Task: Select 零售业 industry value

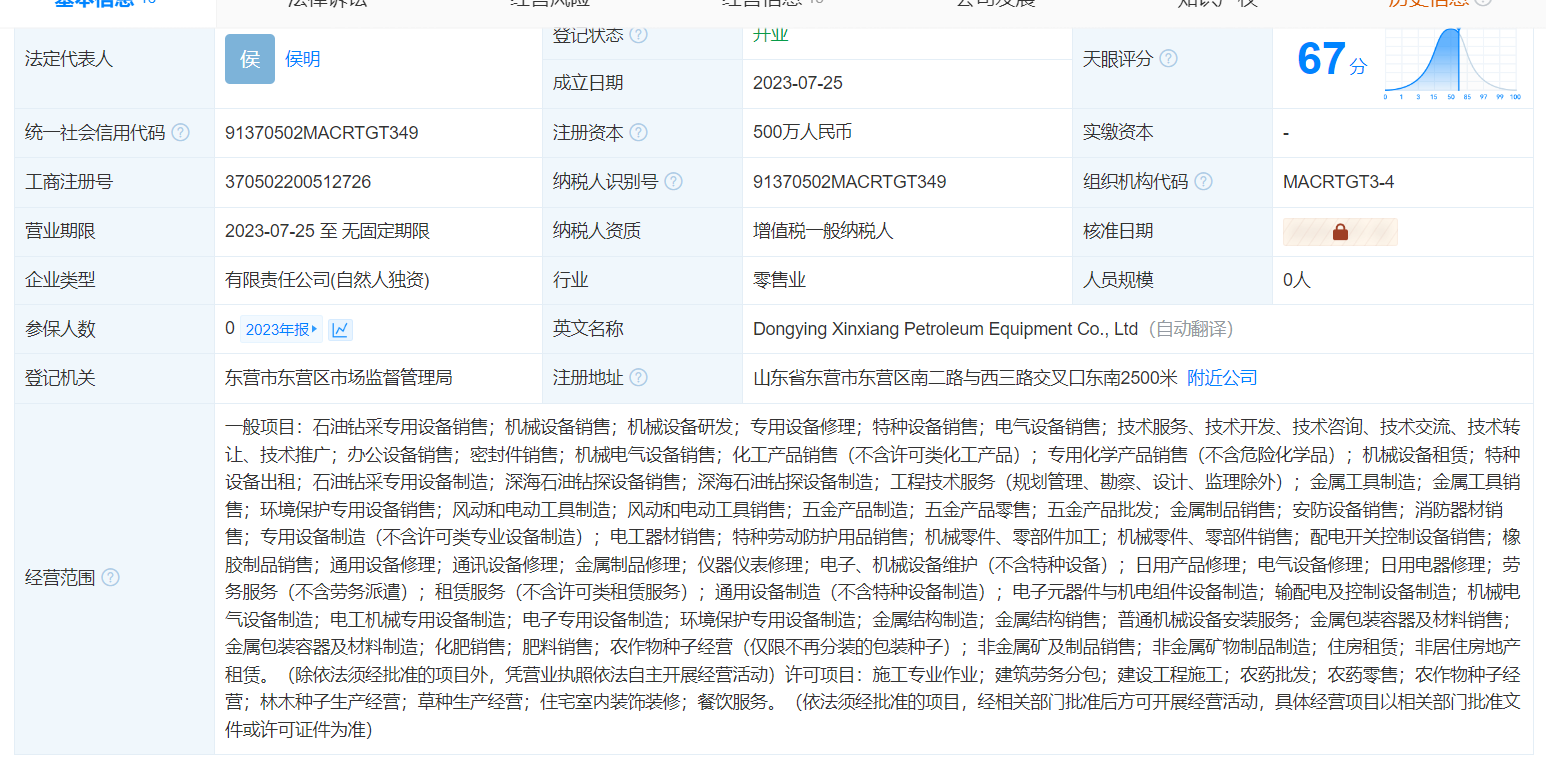Action: point(780,280)
